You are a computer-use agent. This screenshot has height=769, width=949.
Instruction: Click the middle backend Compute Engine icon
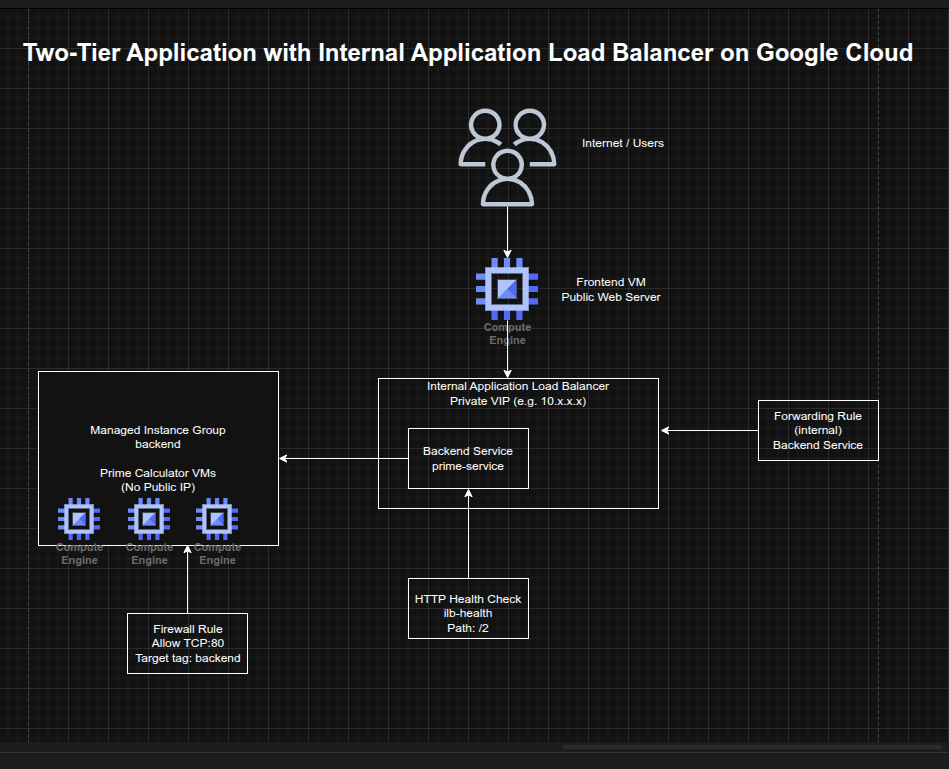coord(148,519)
